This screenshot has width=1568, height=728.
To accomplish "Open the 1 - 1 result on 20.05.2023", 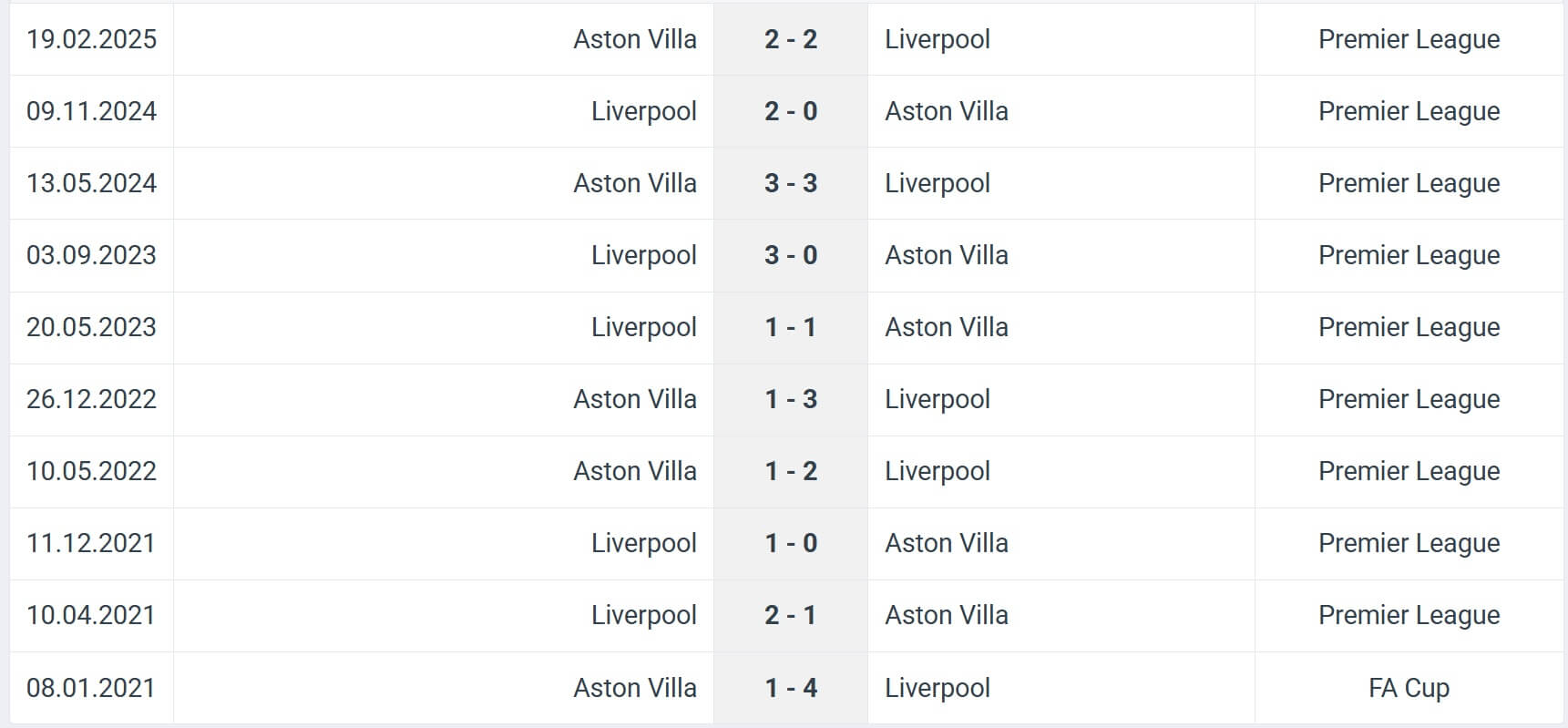I will 790,327.
